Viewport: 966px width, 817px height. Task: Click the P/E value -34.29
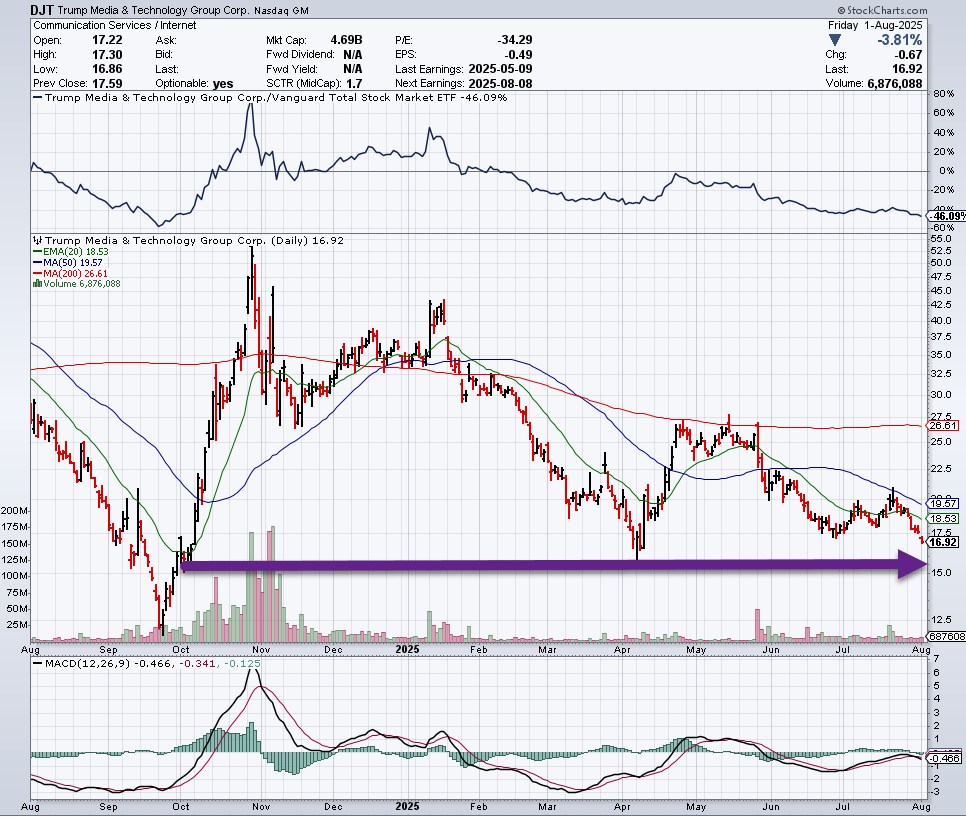coord(514,40)
